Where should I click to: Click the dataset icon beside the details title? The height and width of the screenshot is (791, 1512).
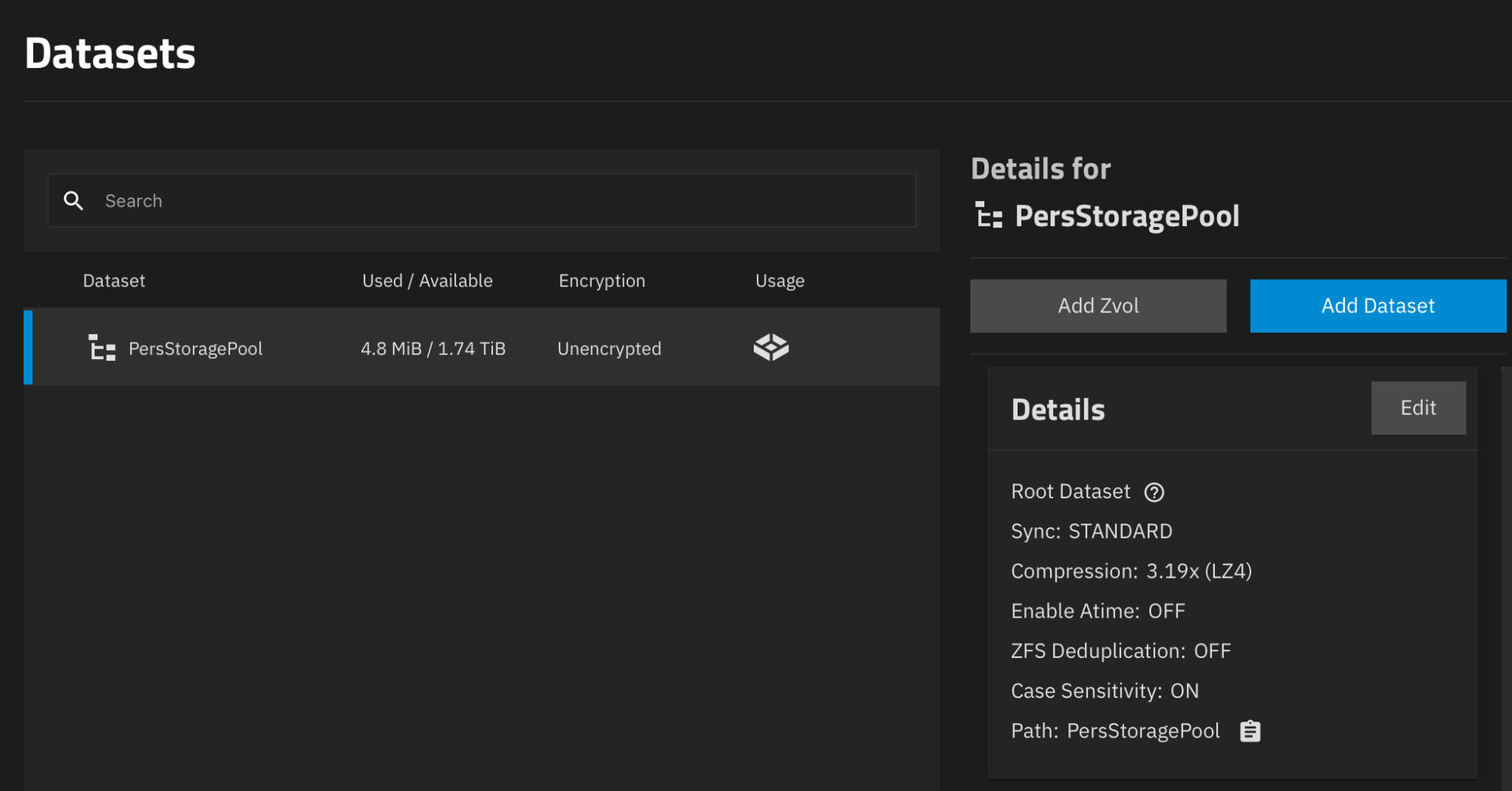988,216
